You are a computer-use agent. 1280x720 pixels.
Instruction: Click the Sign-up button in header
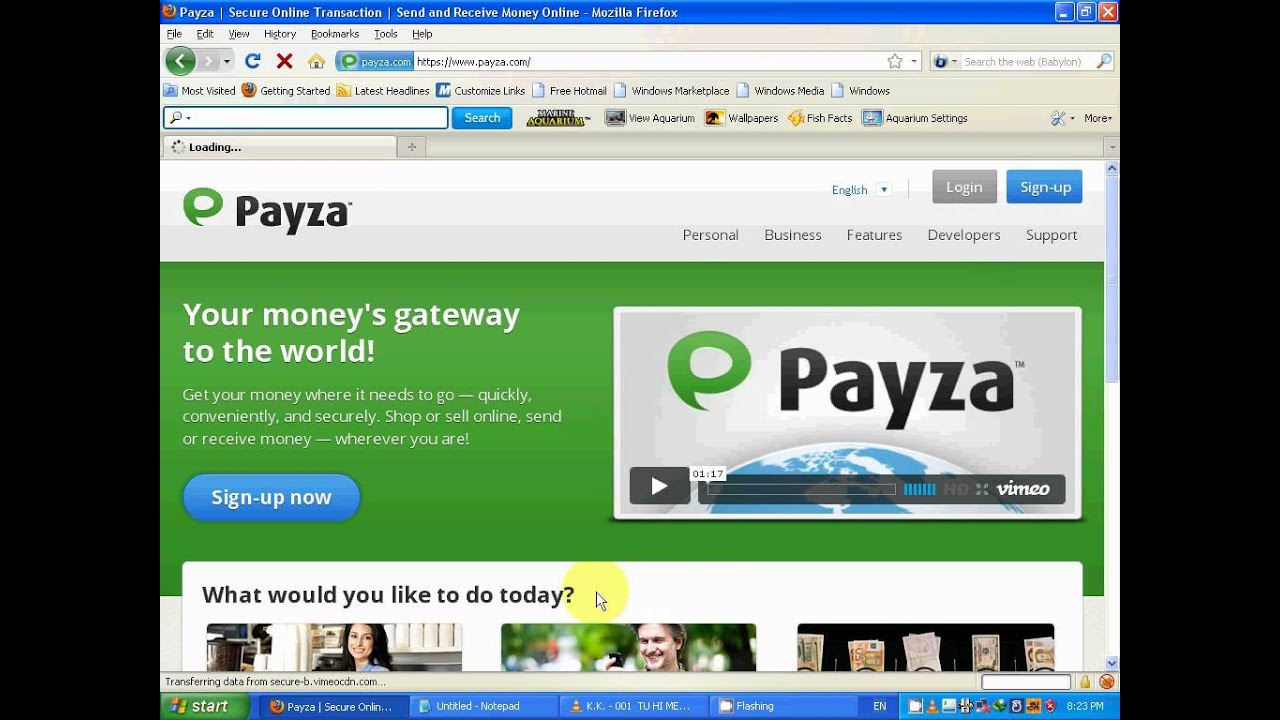pos(1044,187)
